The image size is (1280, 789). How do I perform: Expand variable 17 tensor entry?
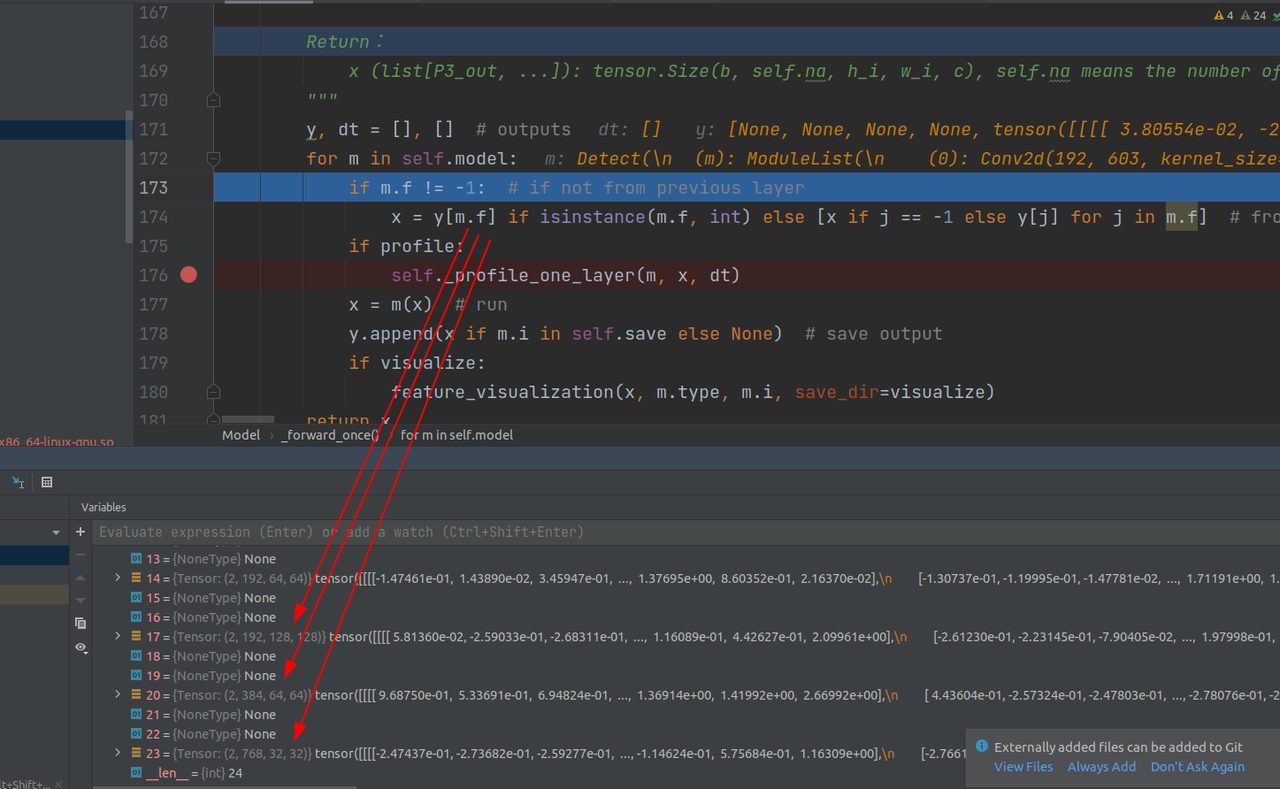click(x=118, y=636)
